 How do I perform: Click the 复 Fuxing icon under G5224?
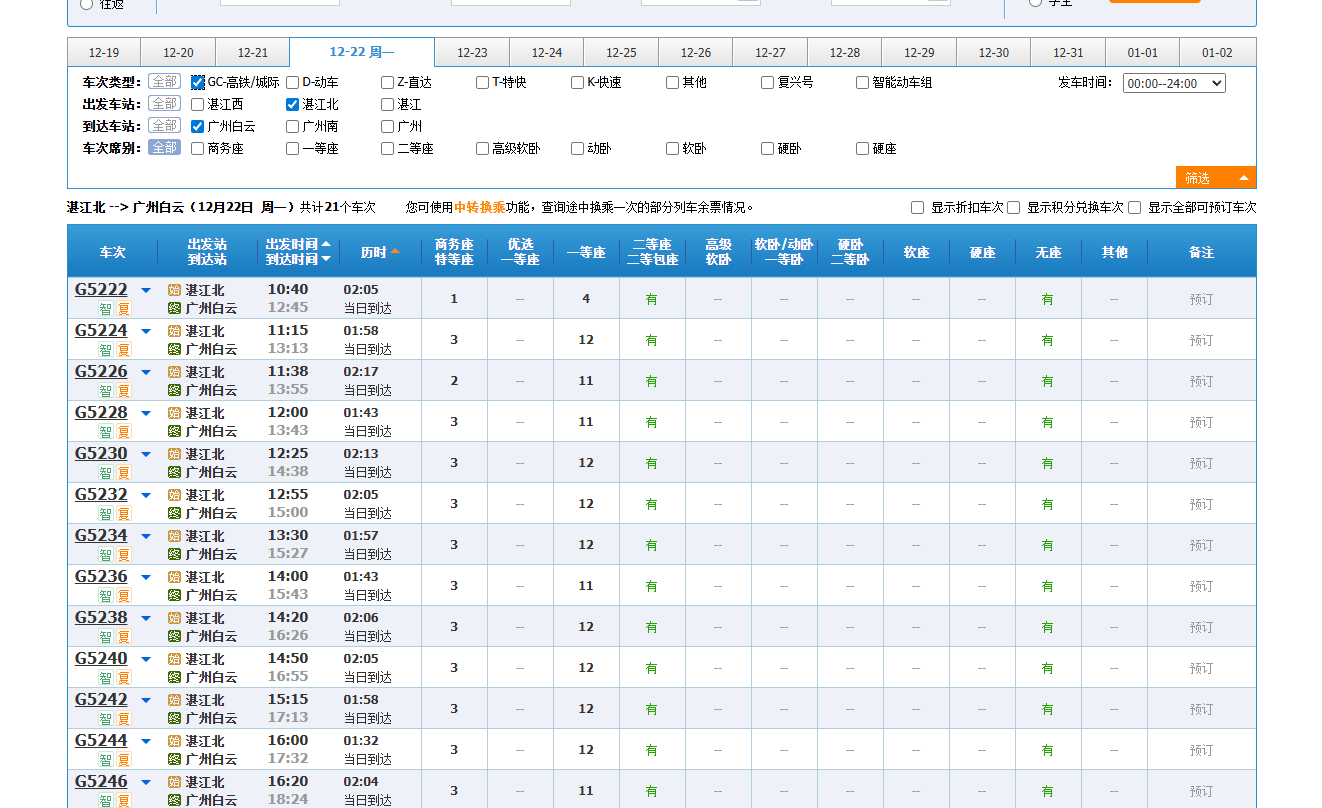coord(124,350)
